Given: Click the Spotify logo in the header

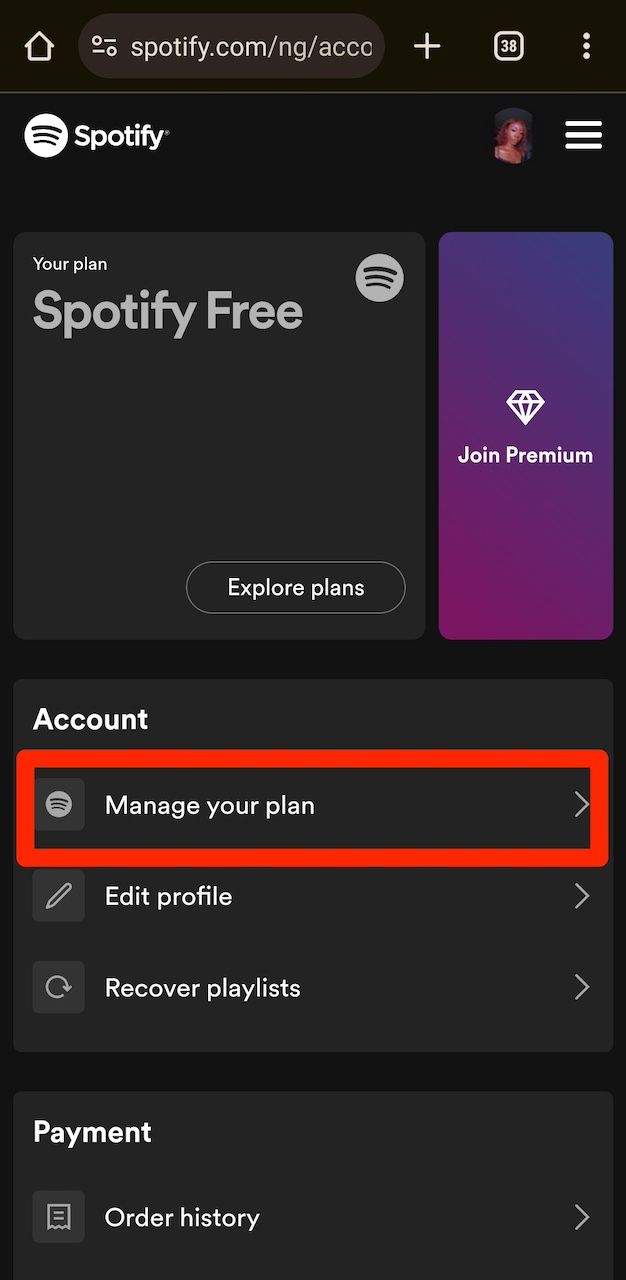Looking at the screenshot, I should pyautogui.click(x=96, y=134).
